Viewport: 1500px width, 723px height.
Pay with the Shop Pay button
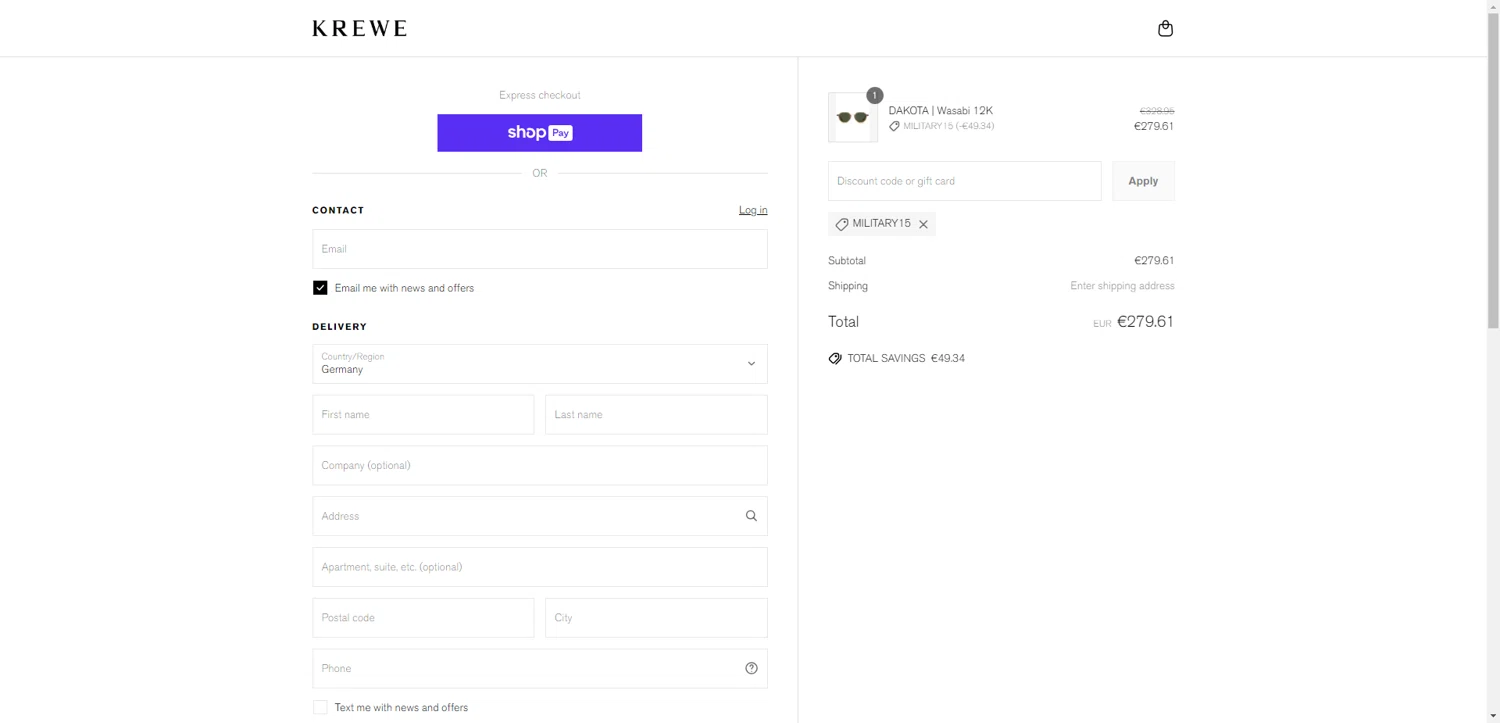[x=539, y=133]
